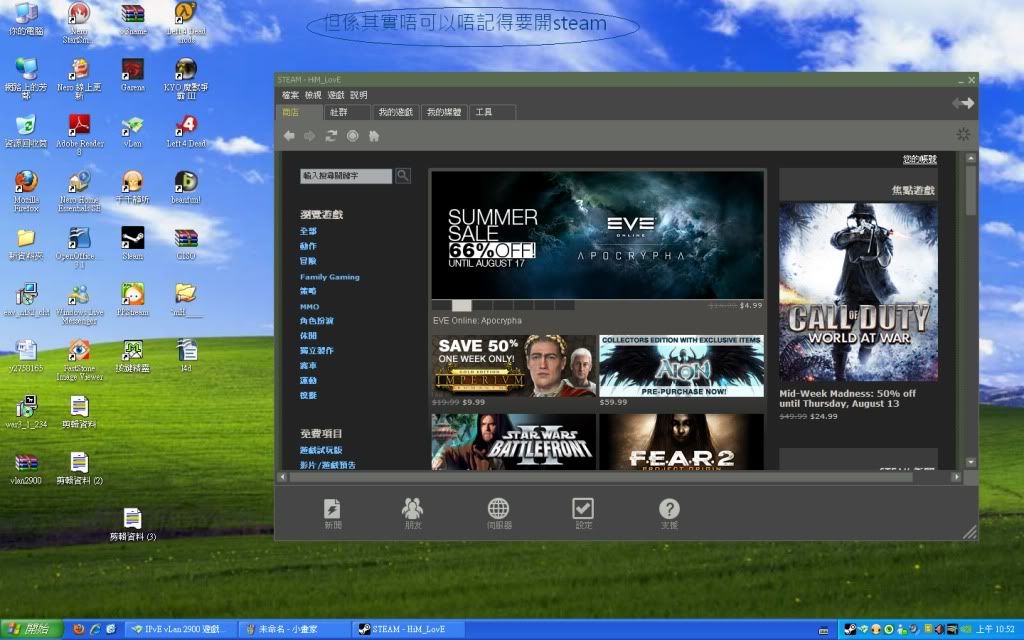Screen dimensions: 1024x640
Task: Open the Imperium Save 50% promo
Action: coord(513,366)
